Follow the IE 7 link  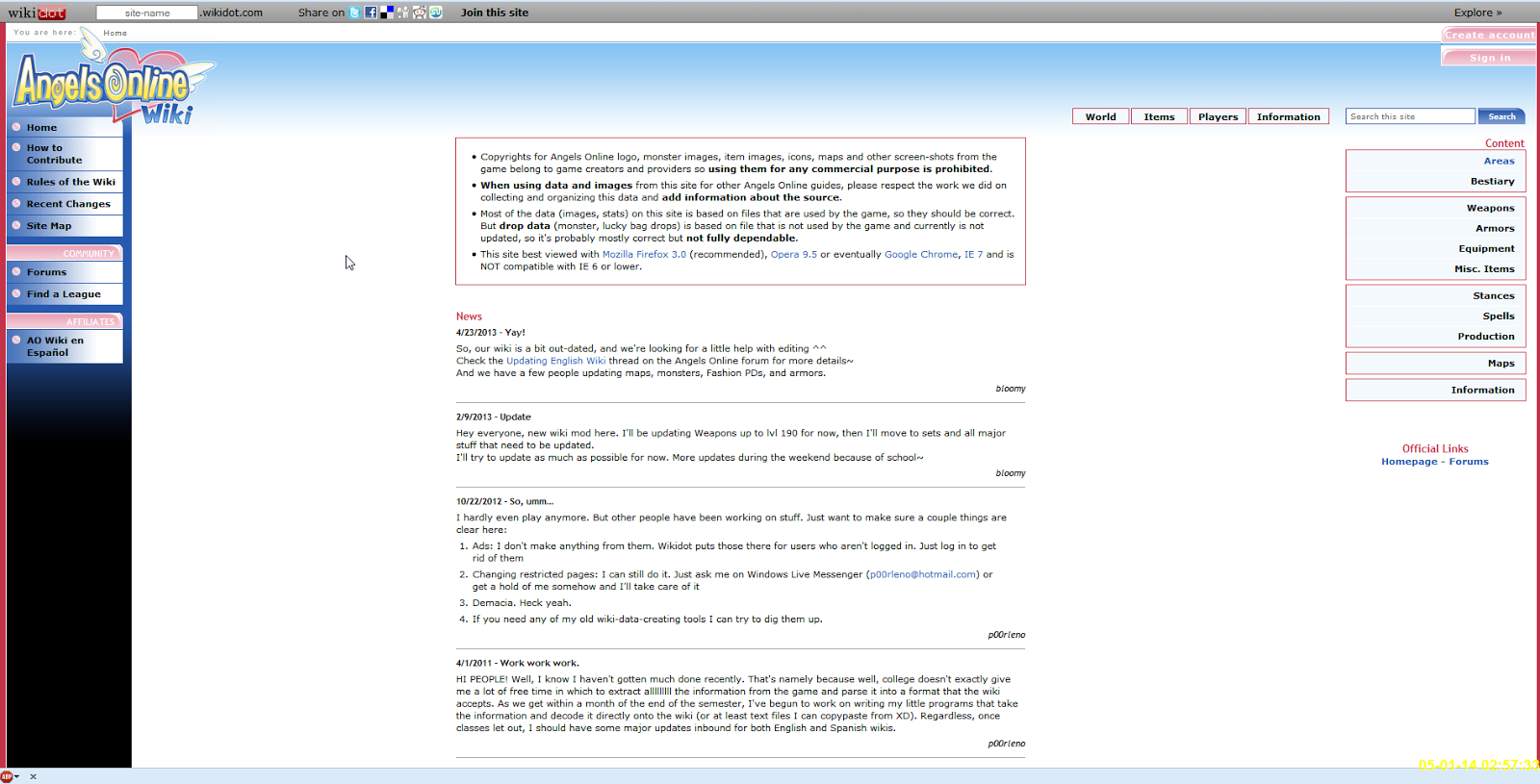coord(974,255)
